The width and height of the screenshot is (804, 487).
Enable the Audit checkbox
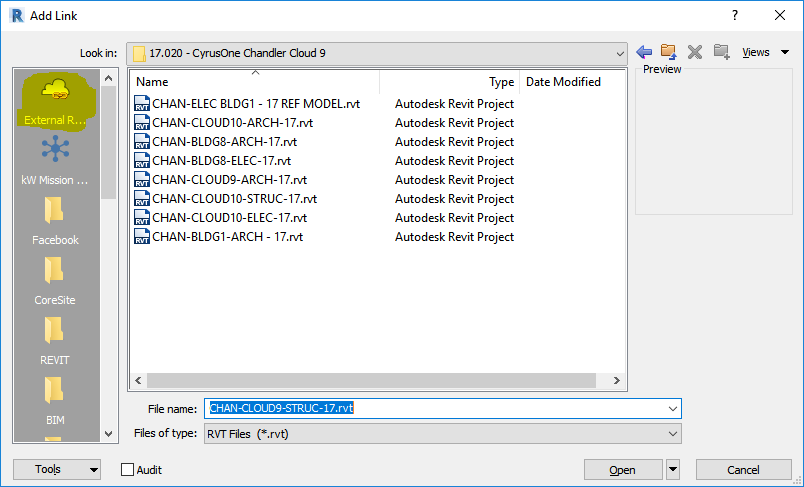pos(127,470)
